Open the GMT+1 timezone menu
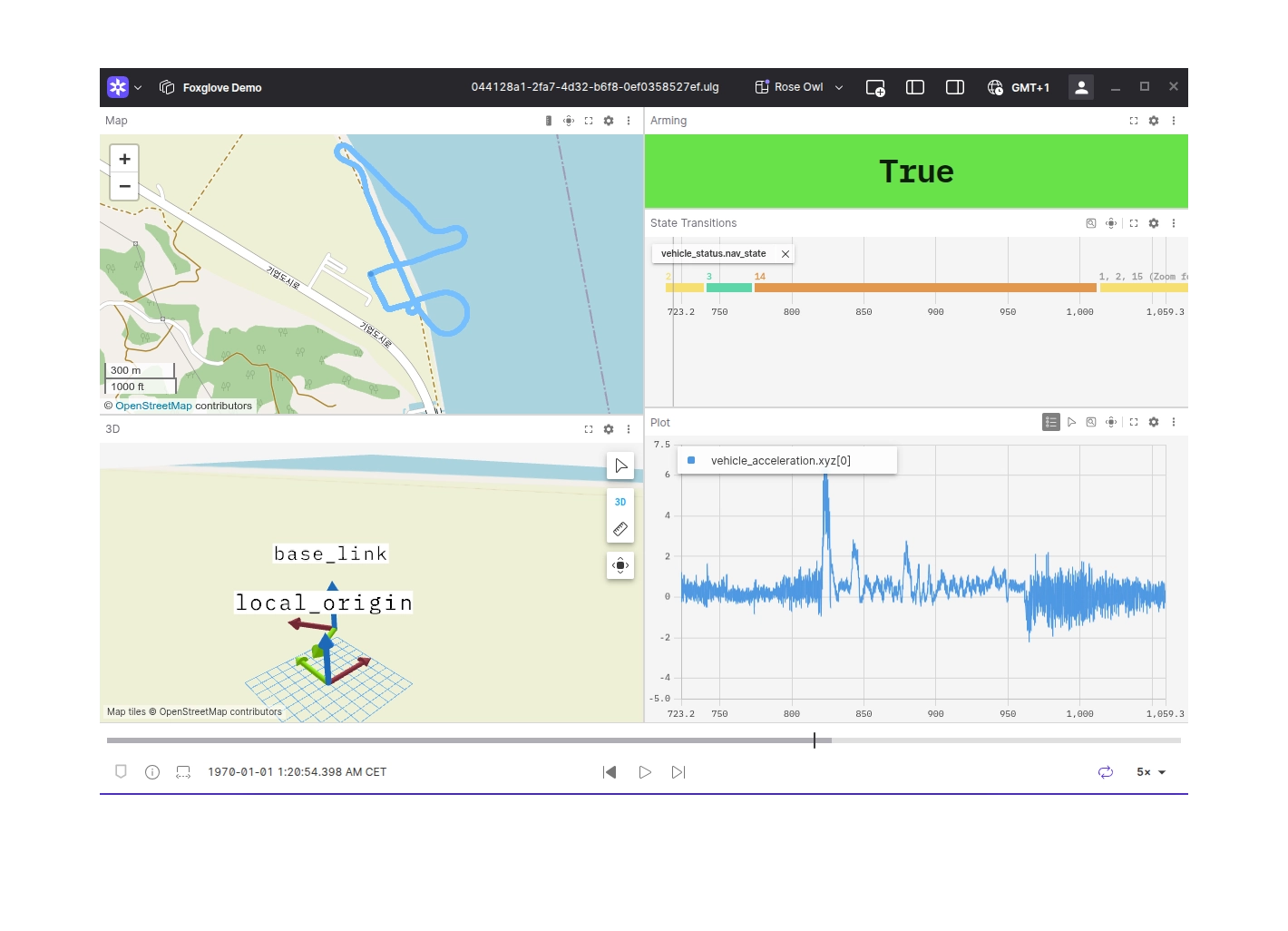Image resolution: width=1288 pixels, height=931 pixels. coord(1019,88)
